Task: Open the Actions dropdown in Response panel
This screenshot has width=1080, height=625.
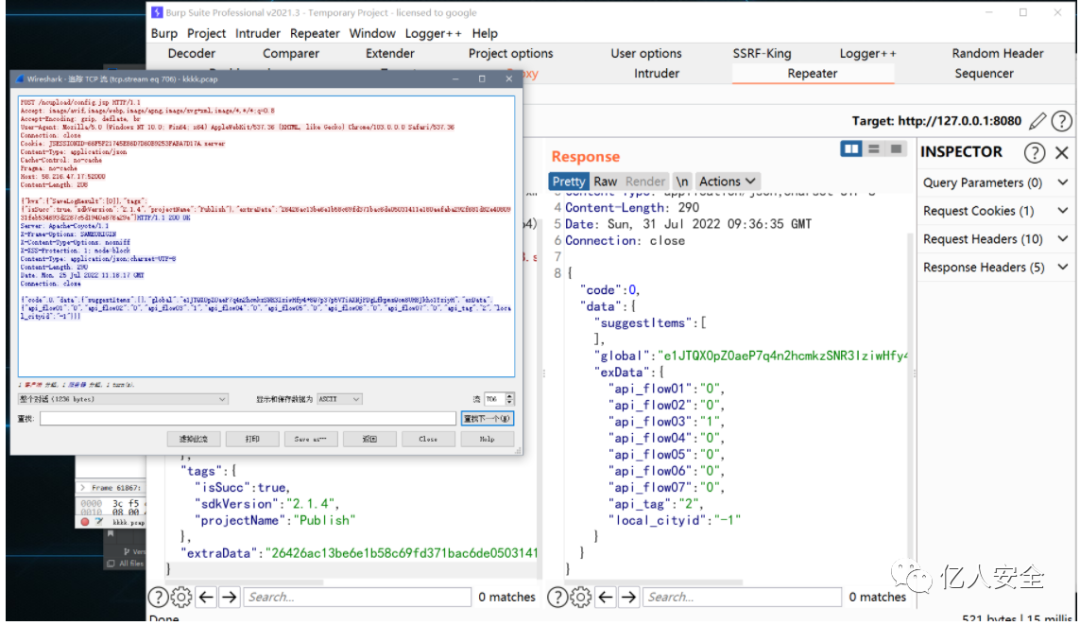Action: (x=727, y=181)
